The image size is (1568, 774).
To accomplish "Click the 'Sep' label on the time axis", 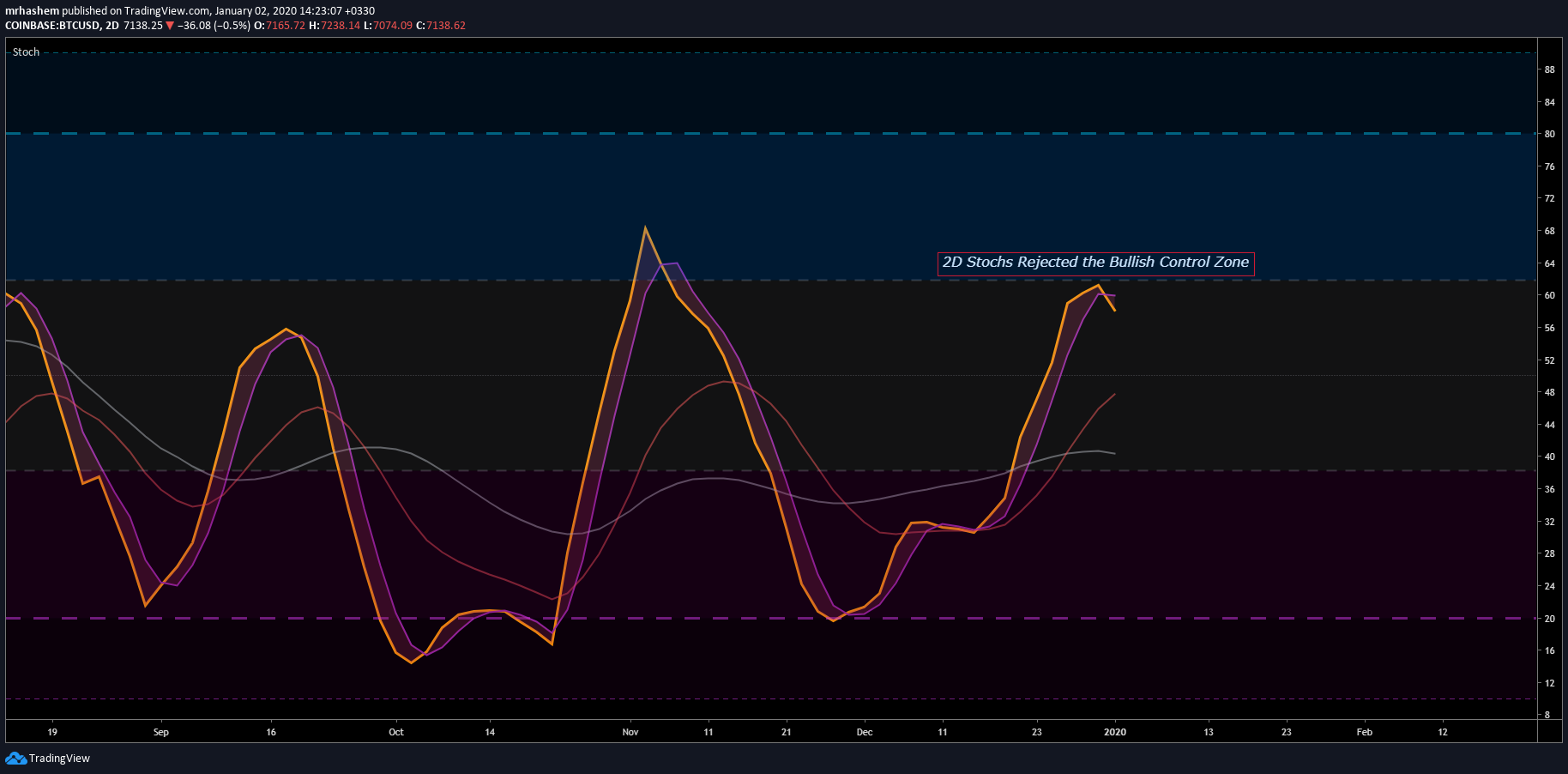I will tap(161, 732).
